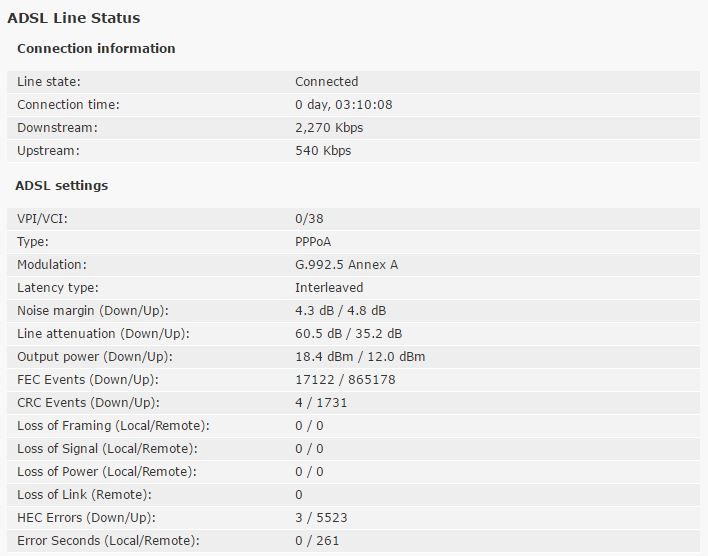Select the HEC Errors value 3 / 5523
This screenshot has width=708, height=556.
[x=321, y=518]
